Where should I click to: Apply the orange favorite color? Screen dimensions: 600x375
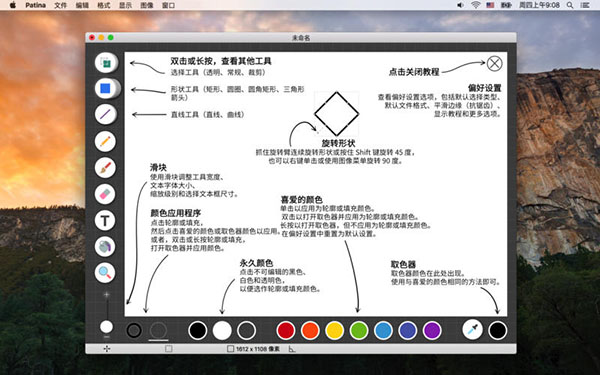(x=310, y=330)
